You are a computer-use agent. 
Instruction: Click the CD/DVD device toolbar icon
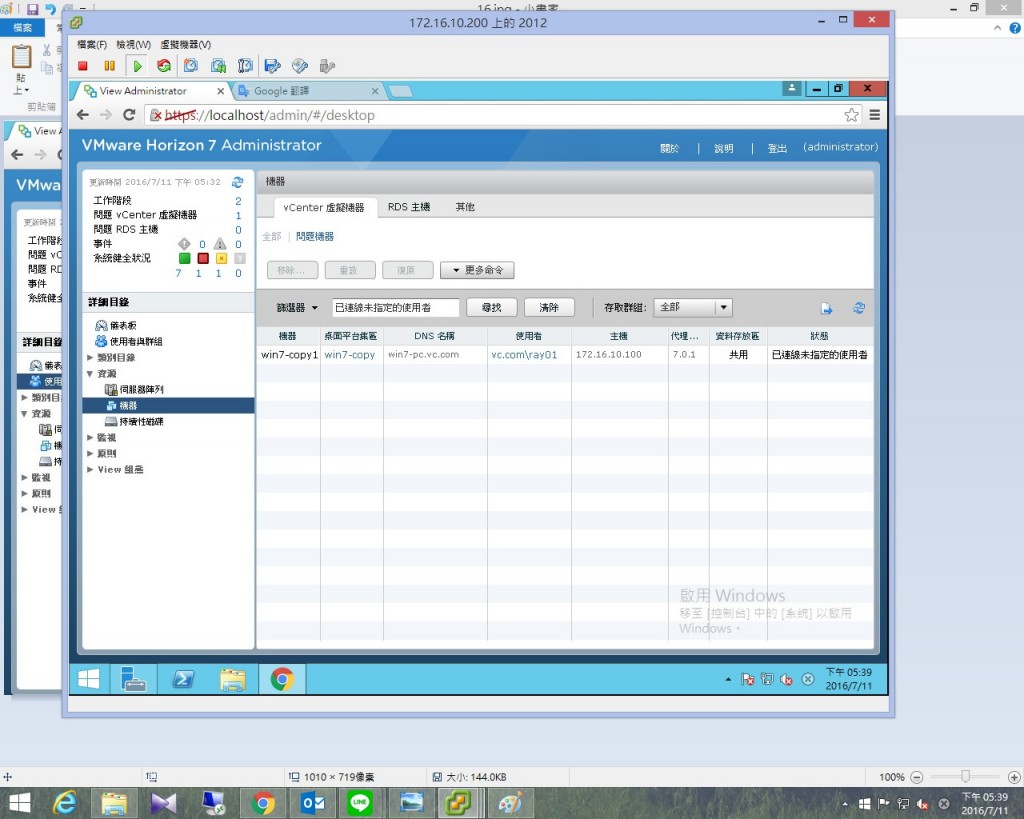(300, 66)
